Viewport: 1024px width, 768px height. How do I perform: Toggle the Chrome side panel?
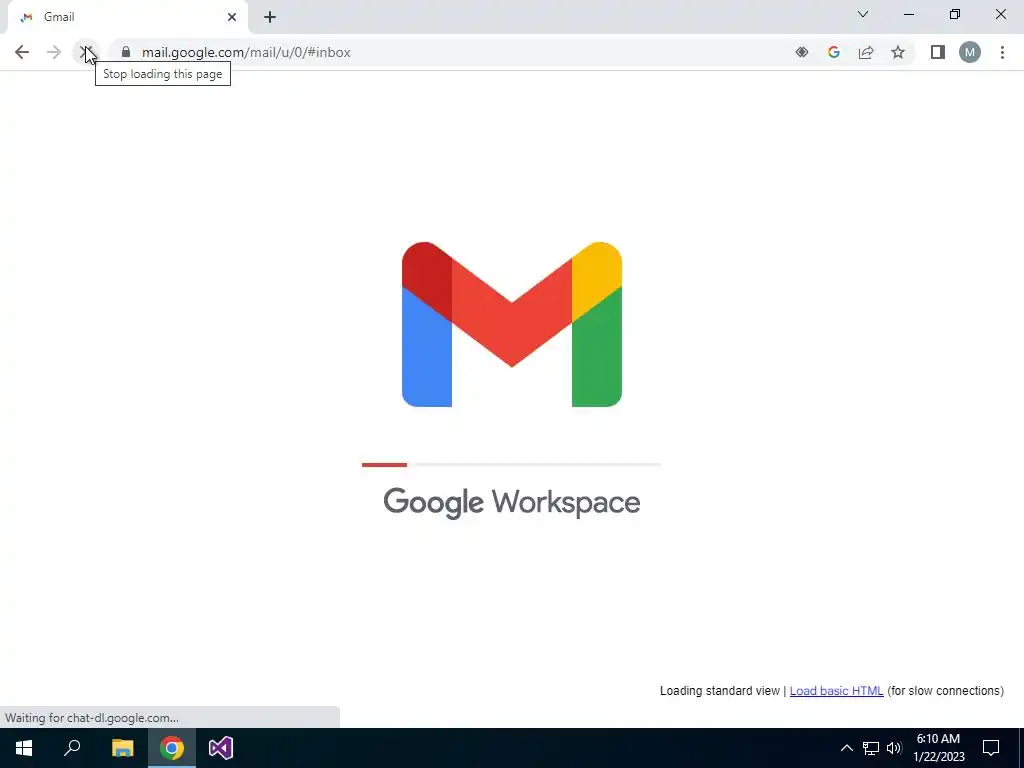point(938,52)
